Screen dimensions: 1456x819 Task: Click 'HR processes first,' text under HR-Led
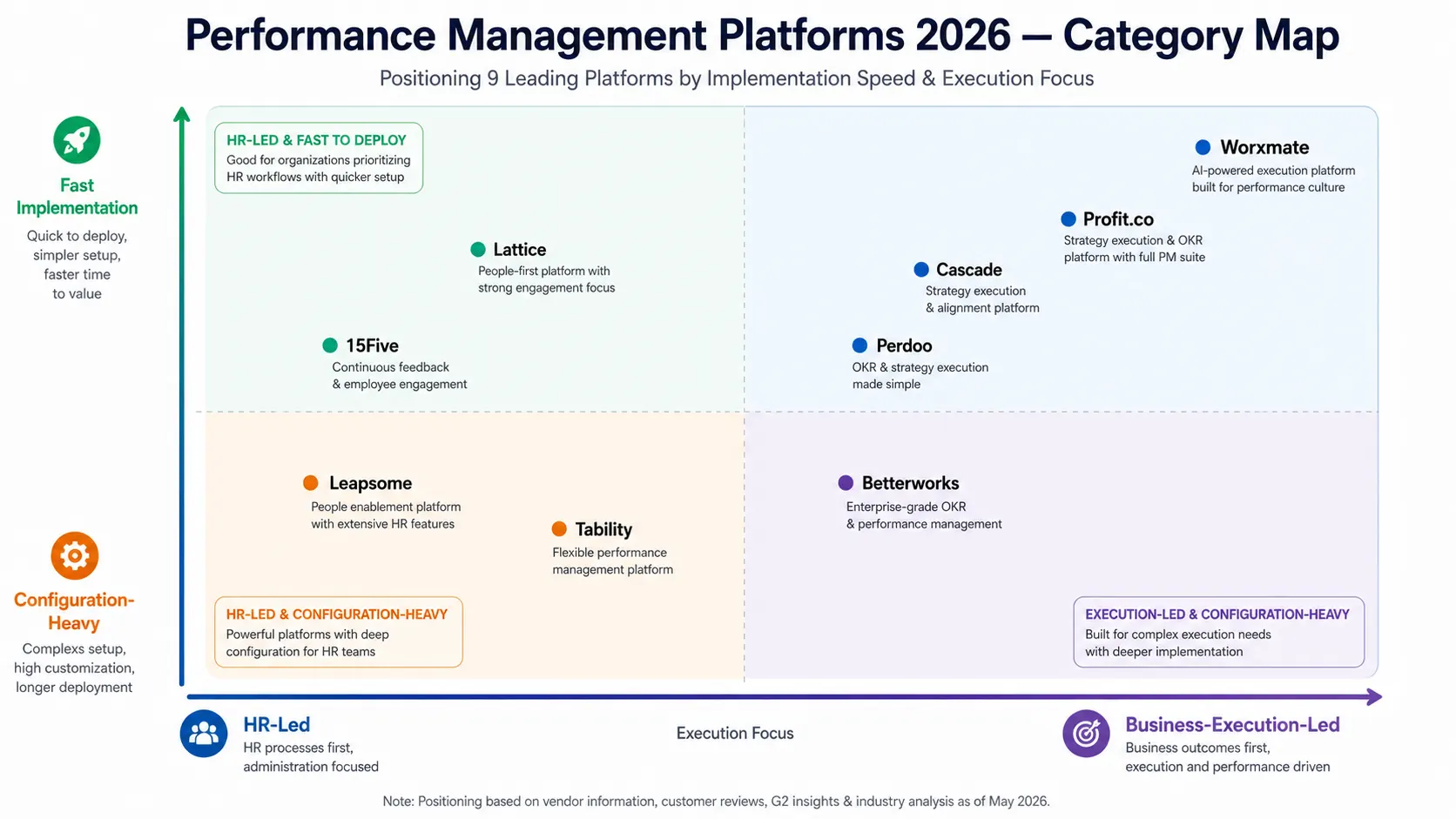tap(298, 748)
